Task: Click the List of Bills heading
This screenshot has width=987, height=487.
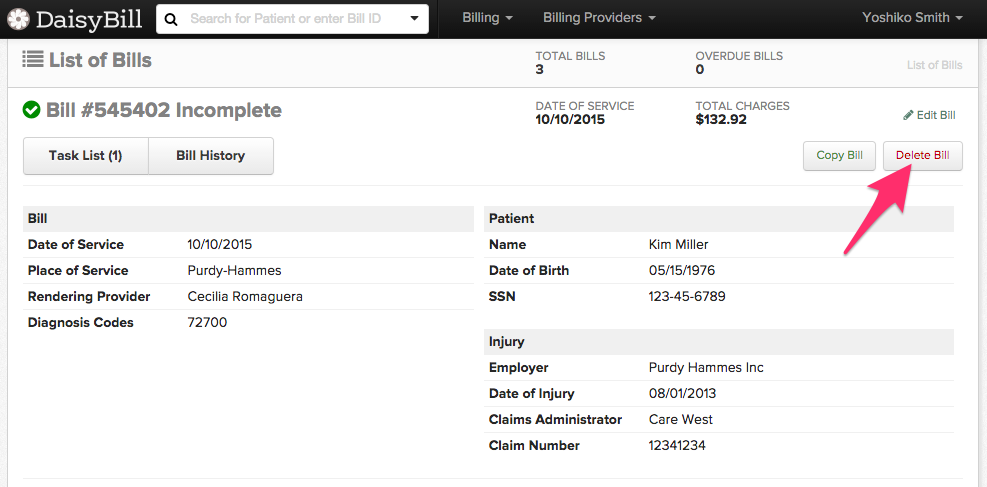Action: click(100, 60)
